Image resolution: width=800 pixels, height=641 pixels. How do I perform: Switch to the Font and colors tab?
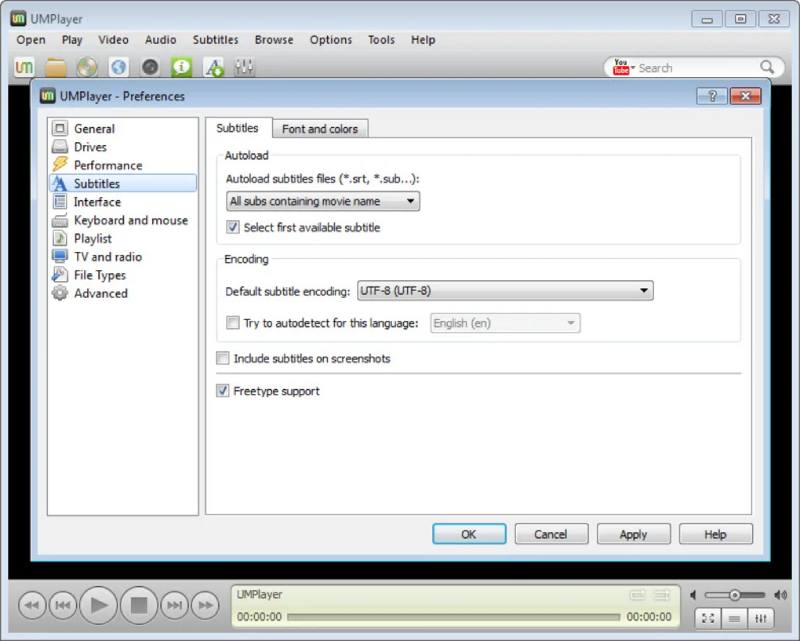tap(320, 128)
